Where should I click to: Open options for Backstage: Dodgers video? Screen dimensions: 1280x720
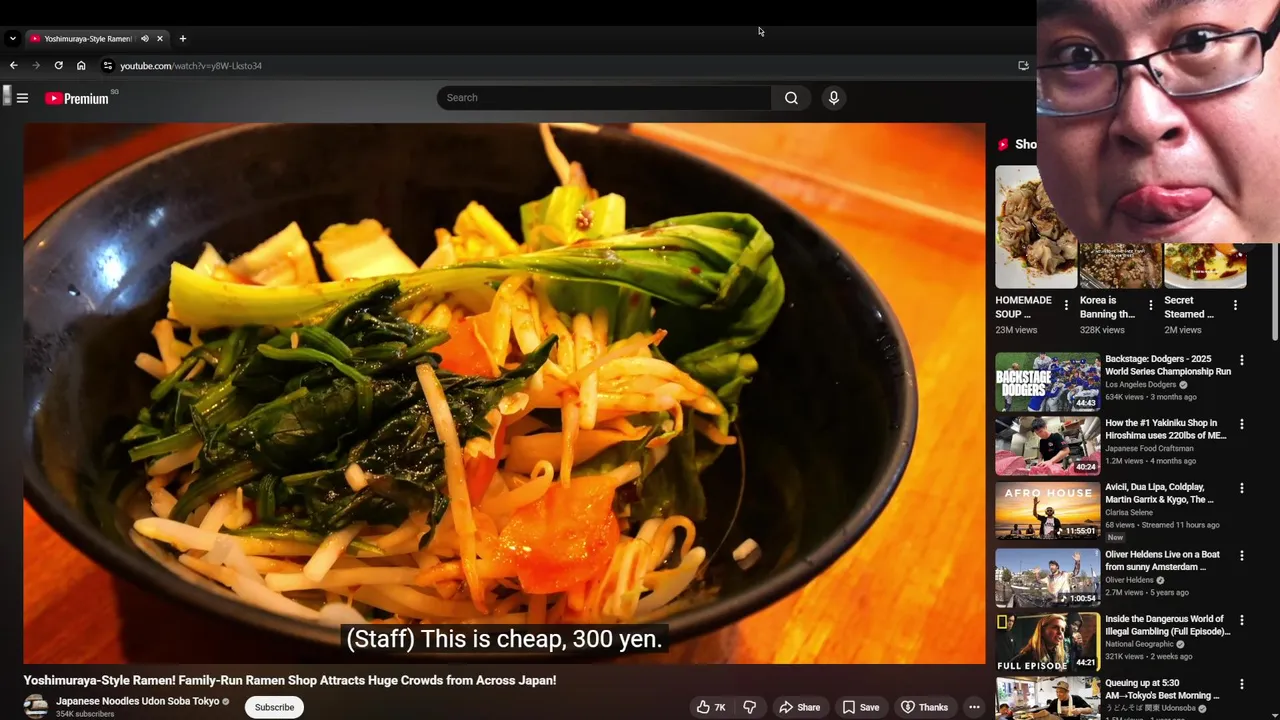tap(1242, 360)
